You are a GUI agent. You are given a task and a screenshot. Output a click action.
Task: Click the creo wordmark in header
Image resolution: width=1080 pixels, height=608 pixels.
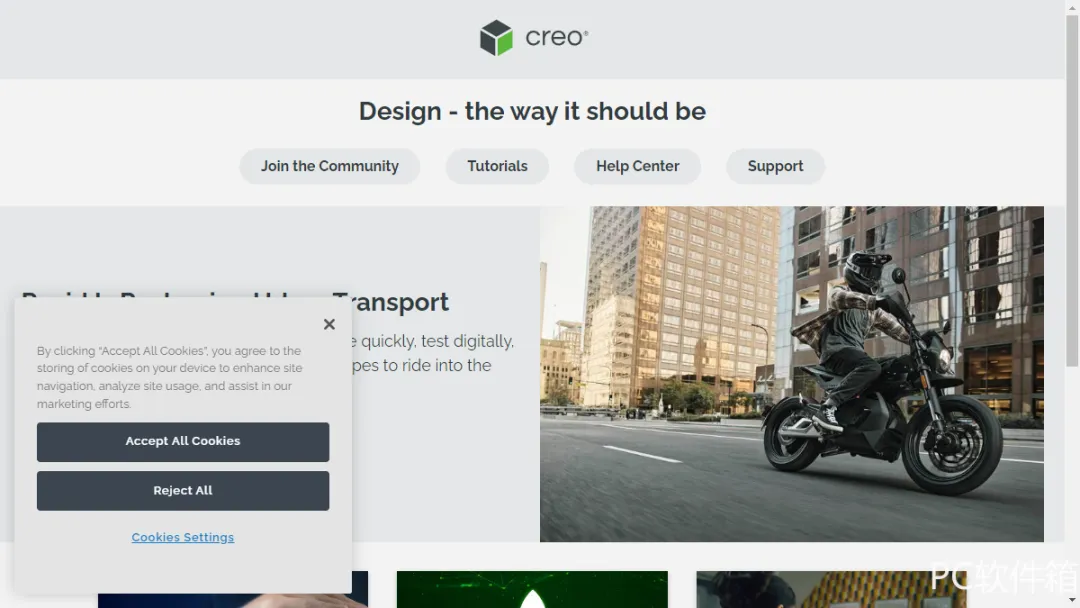[557, 37]
